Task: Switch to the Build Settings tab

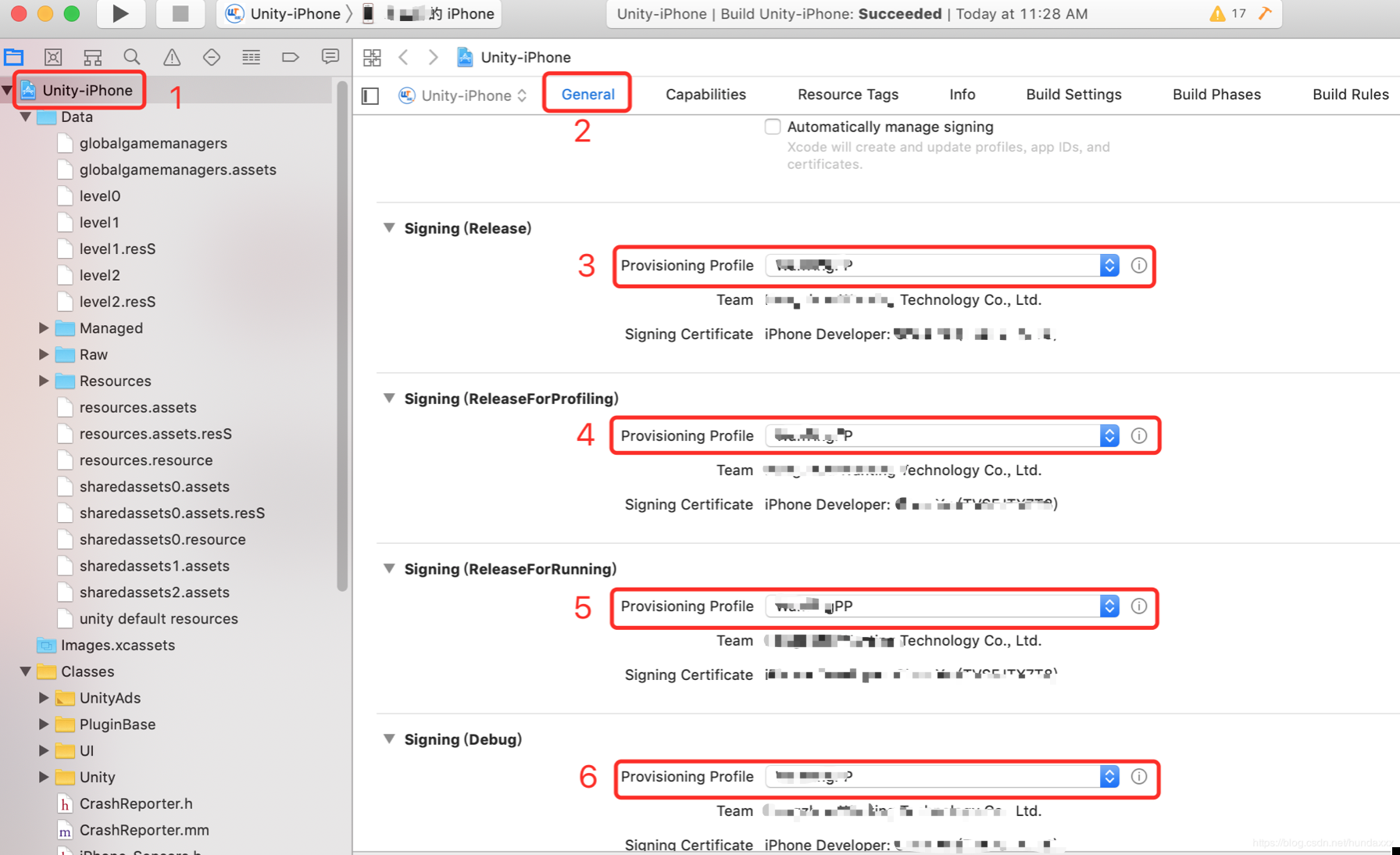Action: (1073, 95)
